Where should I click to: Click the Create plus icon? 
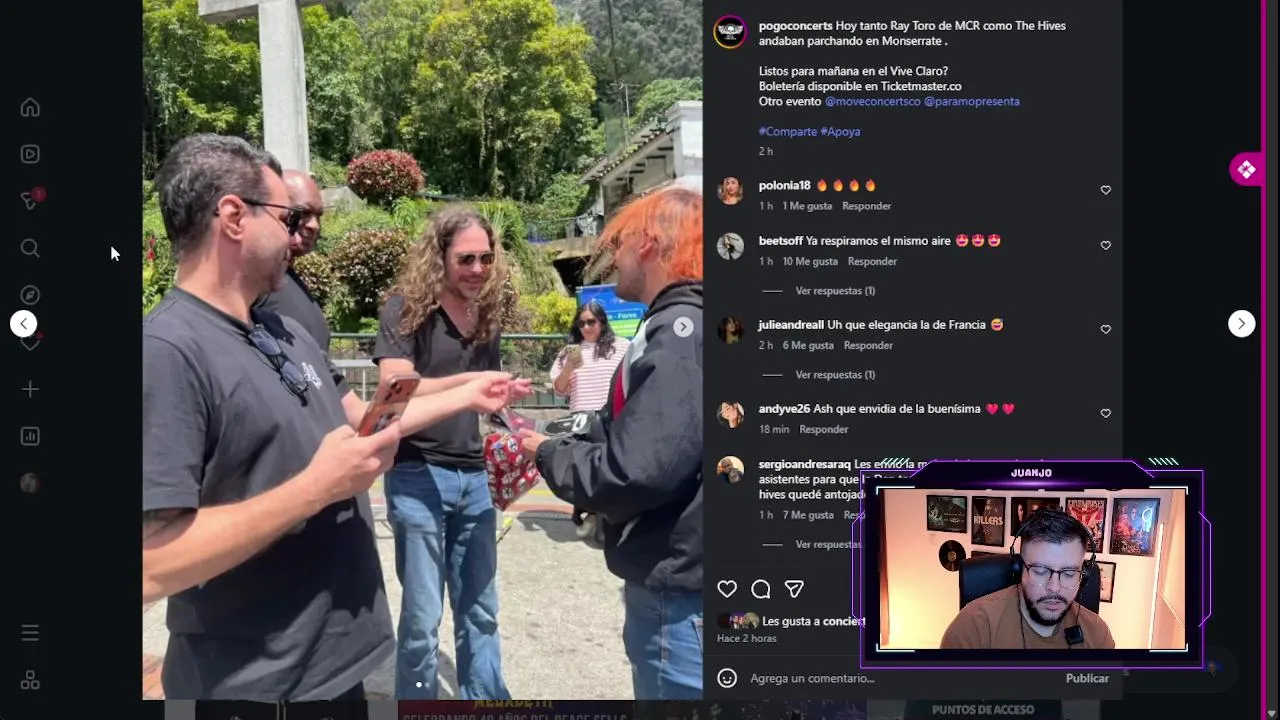(x=30, y=389)
